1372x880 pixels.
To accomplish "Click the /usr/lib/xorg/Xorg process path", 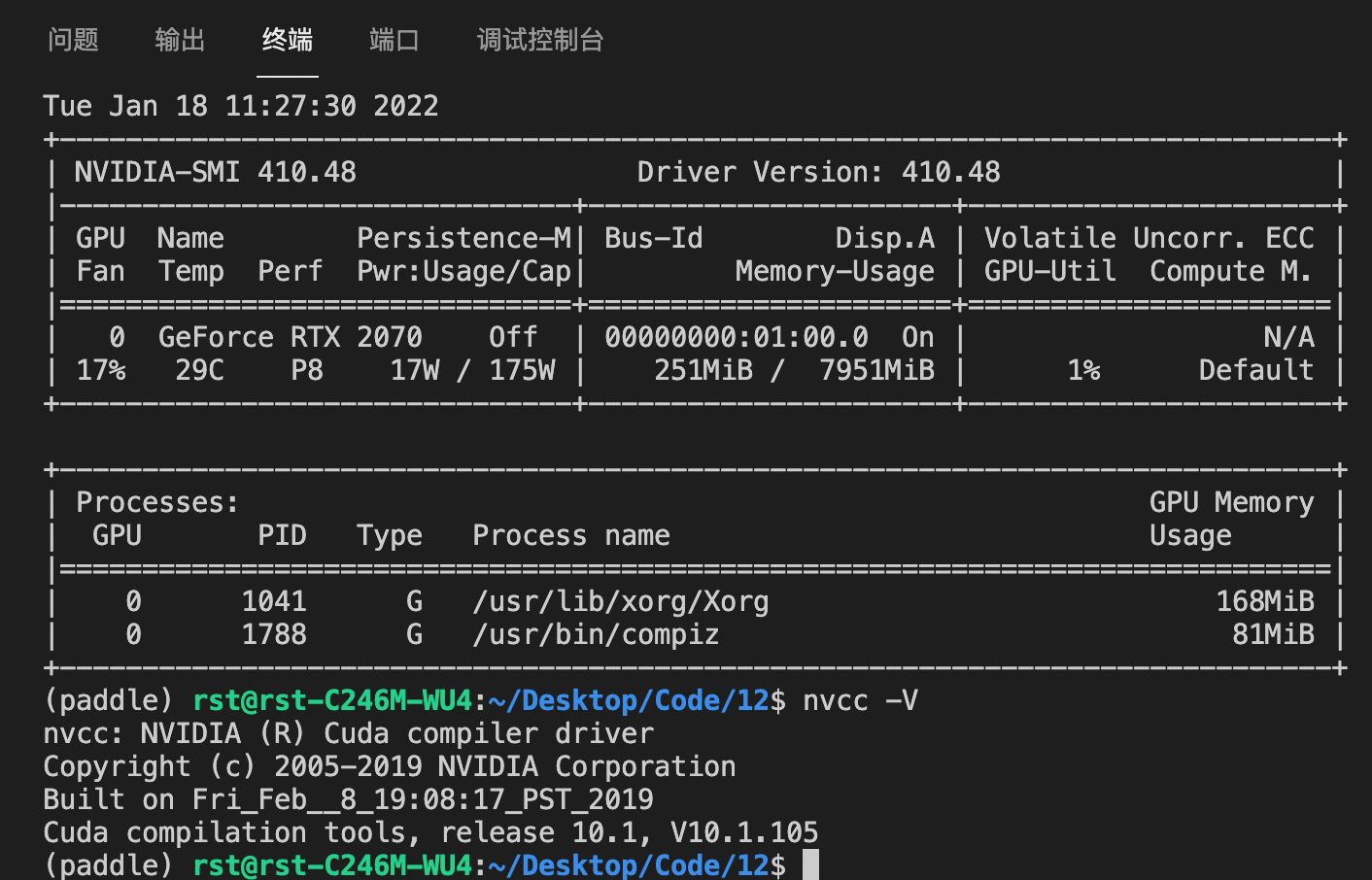I will click(621, 601).
